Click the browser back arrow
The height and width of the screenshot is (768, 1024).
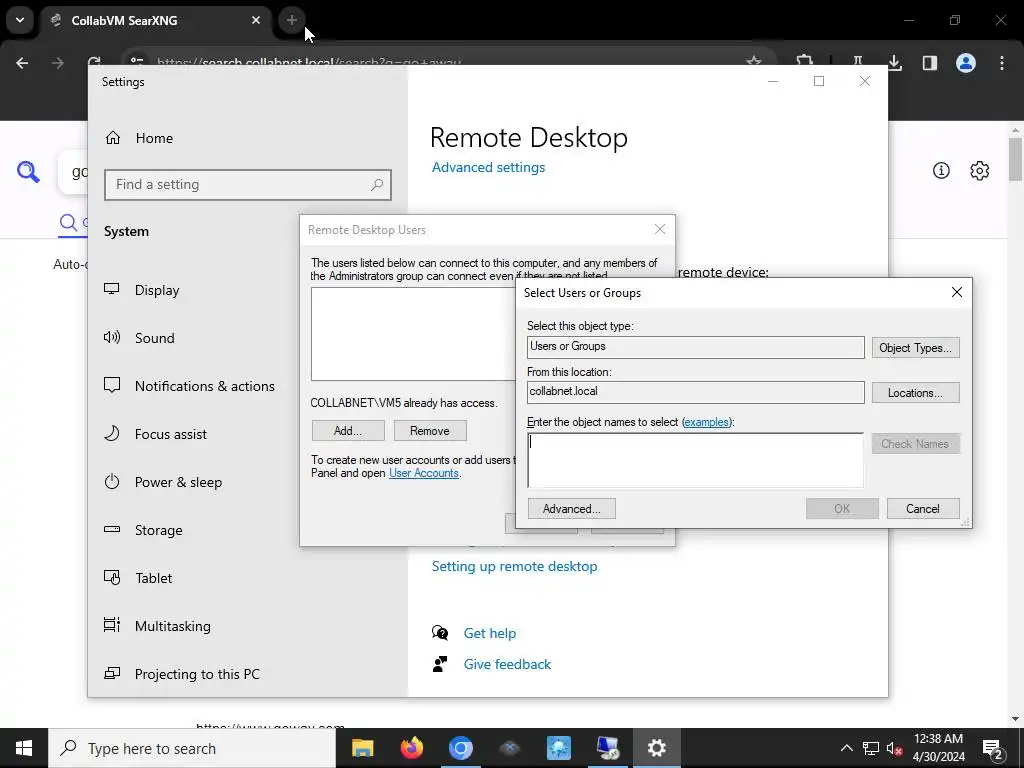tap(22, 63)
